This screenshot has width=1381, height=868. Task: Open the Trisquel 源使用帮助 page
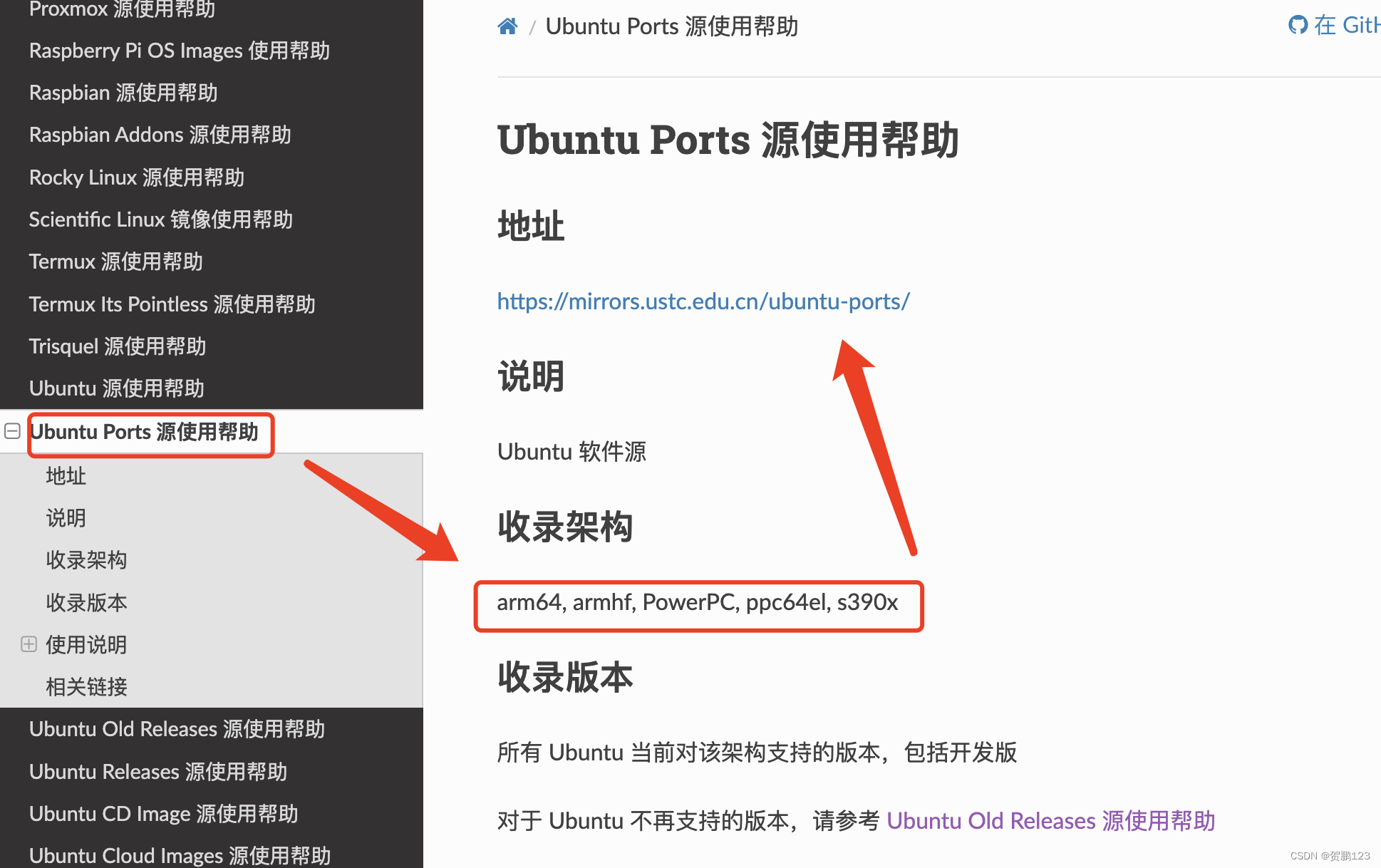(x=117, y=346)
